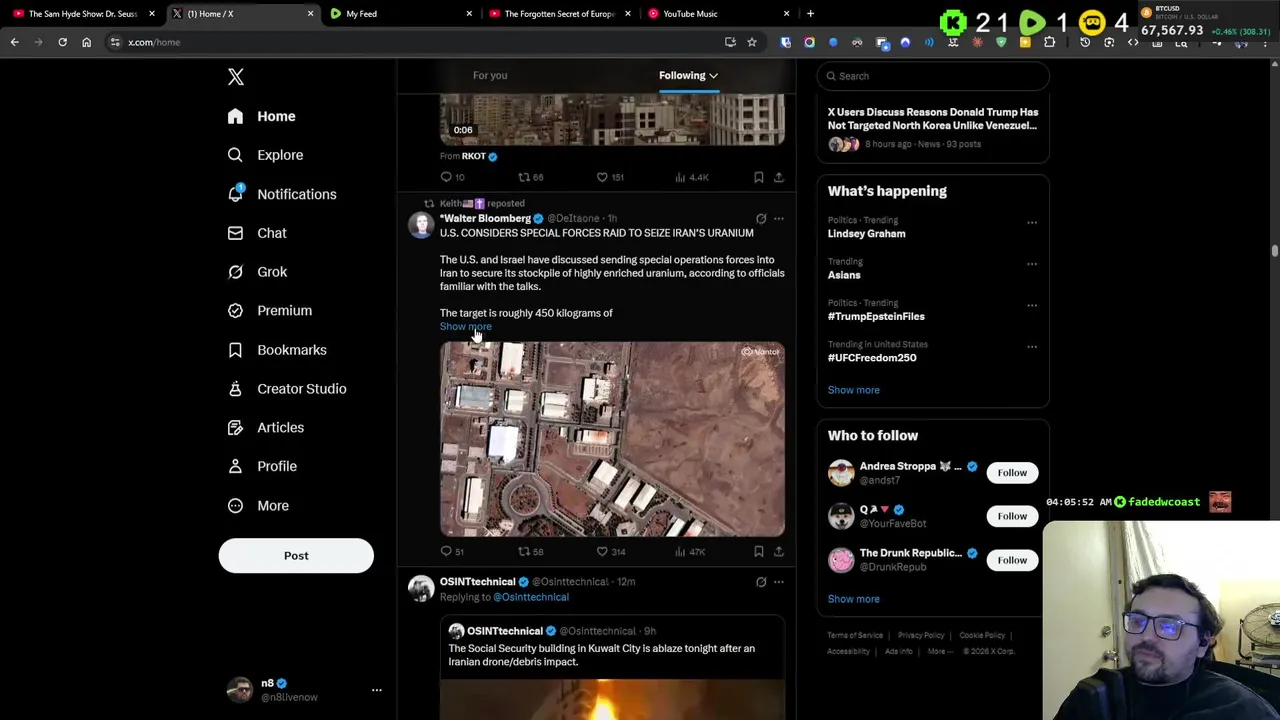Image resolution: width=1280 pixels, height=720 pixels.
Task: Open the Lindsey Graham trending topic
Action: point(866,234)
